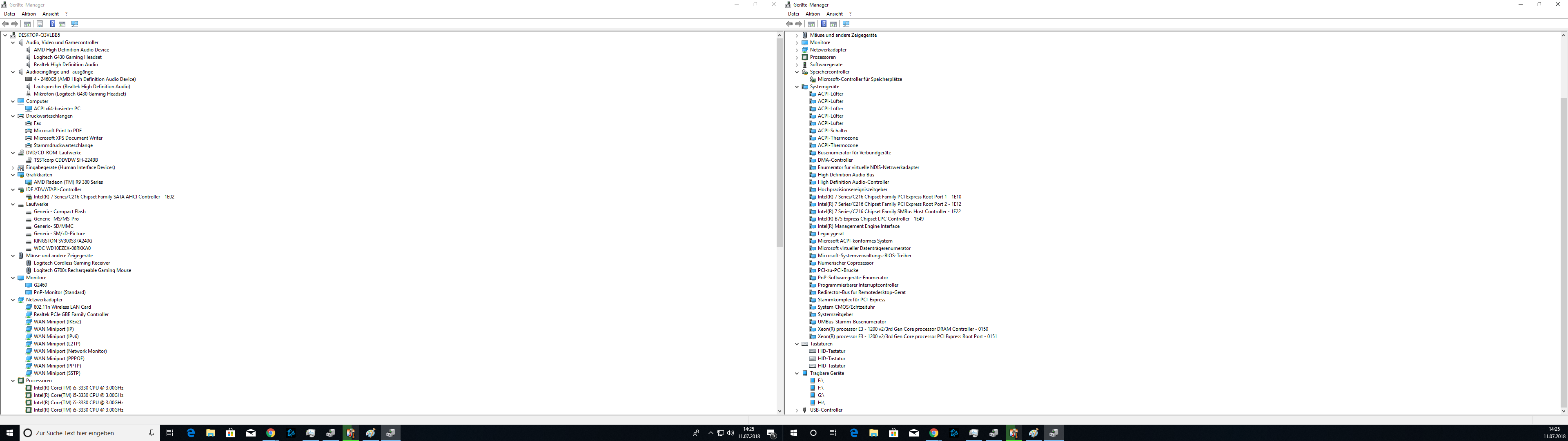Click the left window's vertical scrollbar thumb
The image size is (1568, 441).
[x=779, y=143]
